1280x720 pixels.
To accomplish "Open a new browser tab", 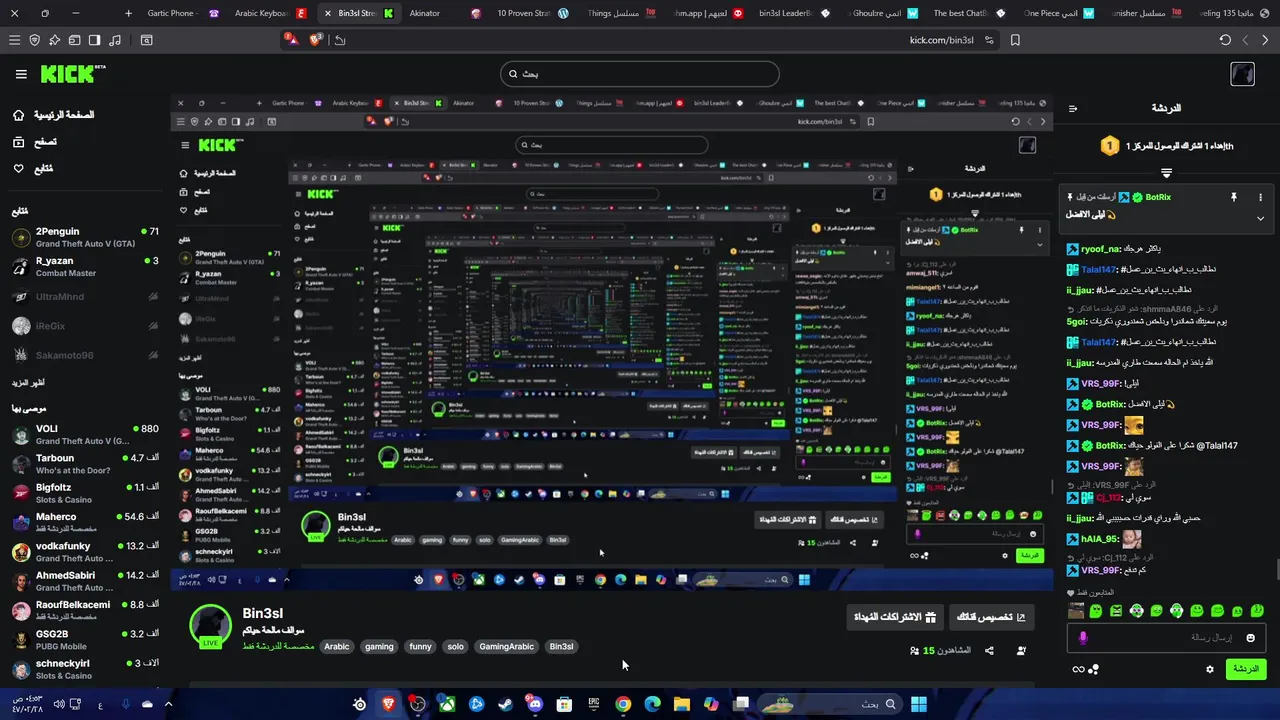I will click(128, 13).
